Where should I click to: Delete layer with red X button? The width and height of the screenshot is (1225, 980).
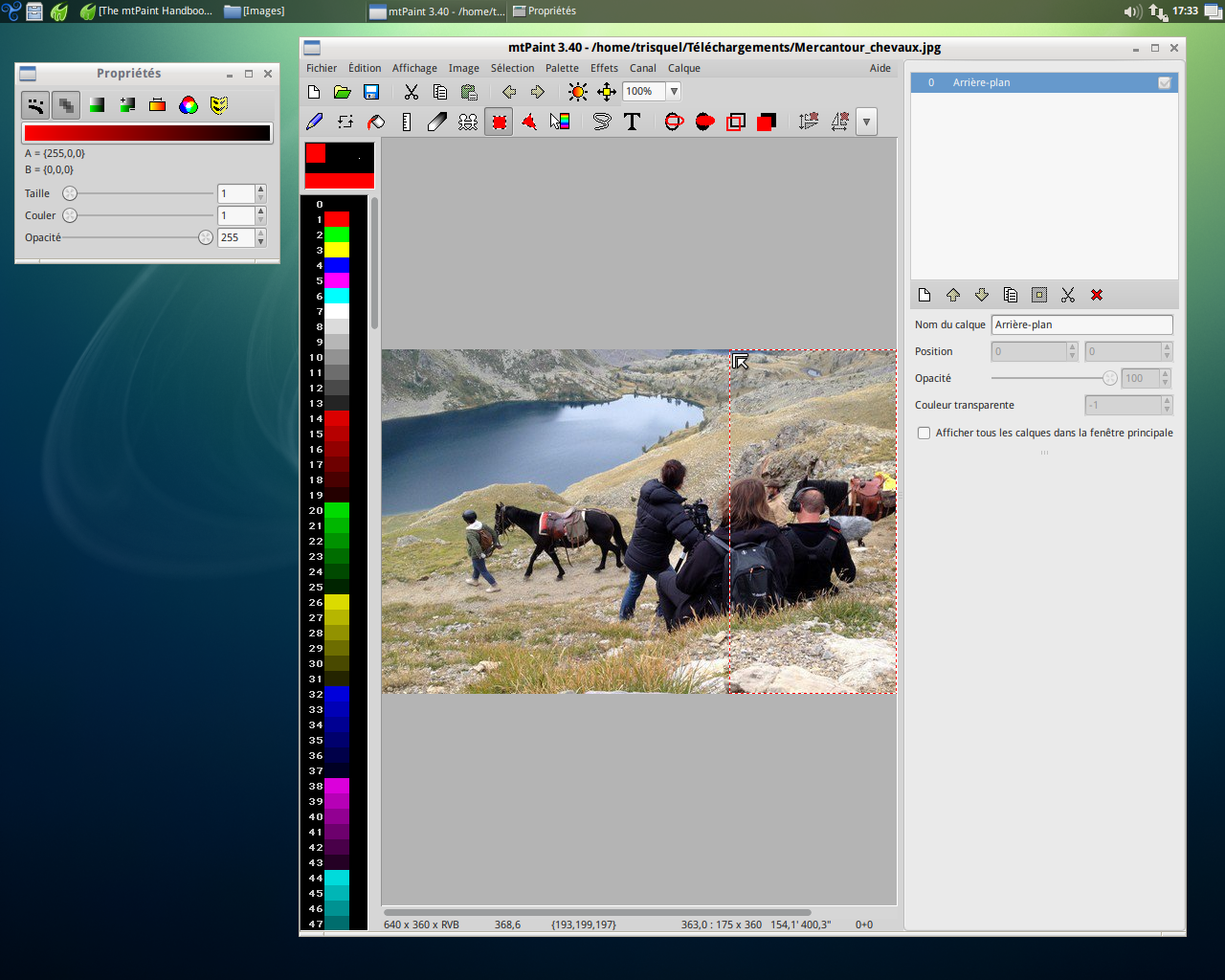click(1097, 295)
